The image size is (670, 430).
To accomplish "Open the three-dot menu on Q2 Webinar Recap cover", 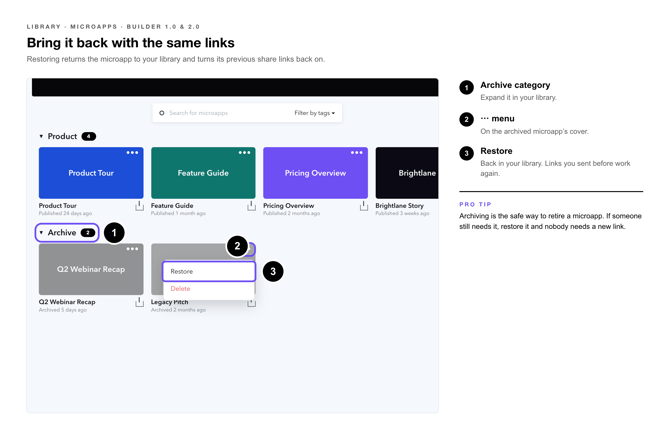I will (x=132, y=249).
